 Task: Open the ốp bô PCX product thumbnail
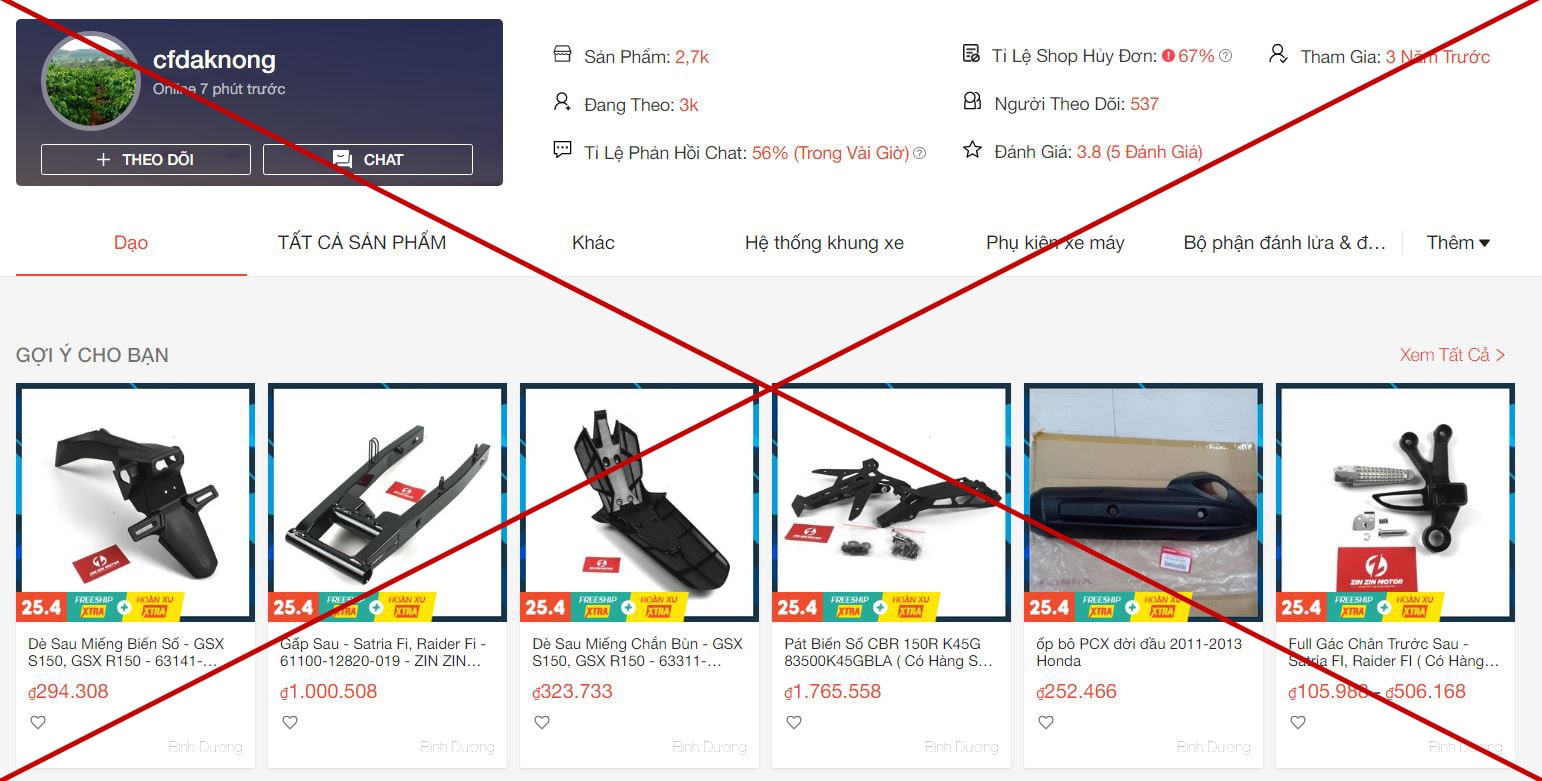pyautogui.click(x=1143, y=502)
